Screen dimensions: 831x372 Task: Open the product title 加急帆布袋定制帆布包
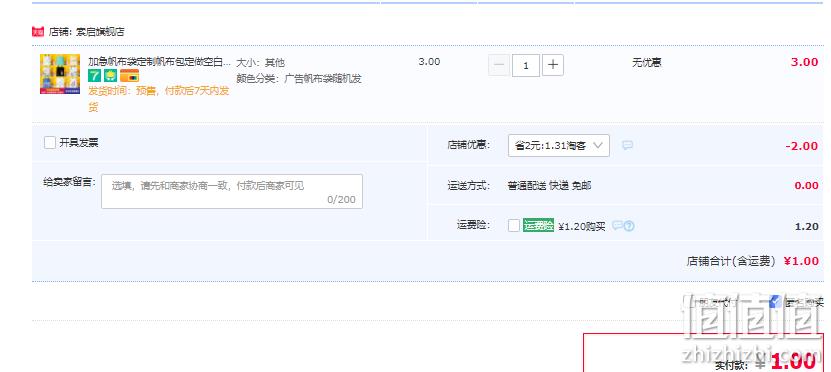(160, 61)
